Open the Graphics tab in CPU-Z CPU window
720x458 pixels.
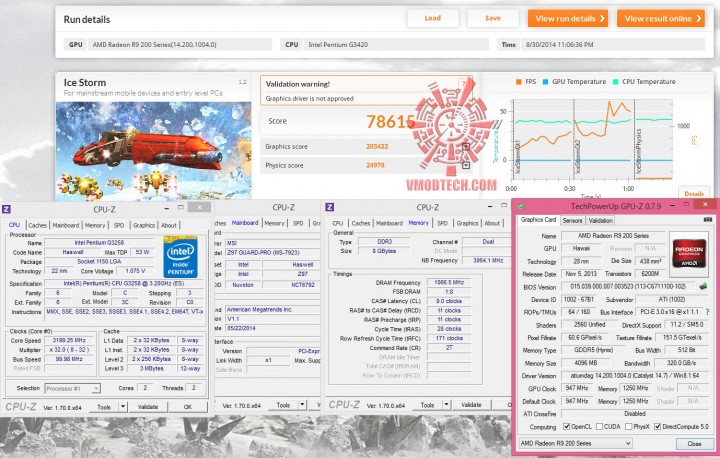144,225
